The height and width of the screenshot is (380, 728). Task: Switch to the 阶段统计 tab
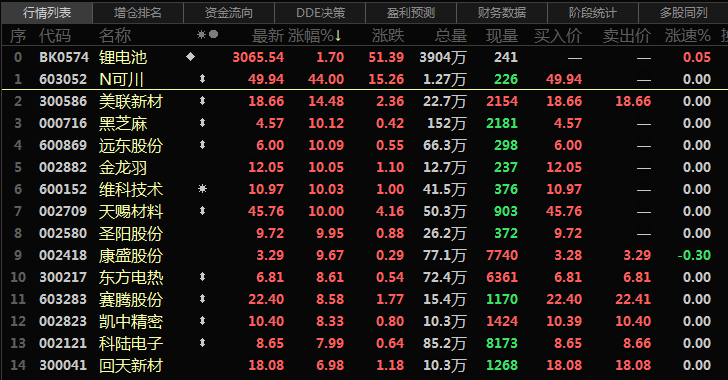[x=593, y=13]
